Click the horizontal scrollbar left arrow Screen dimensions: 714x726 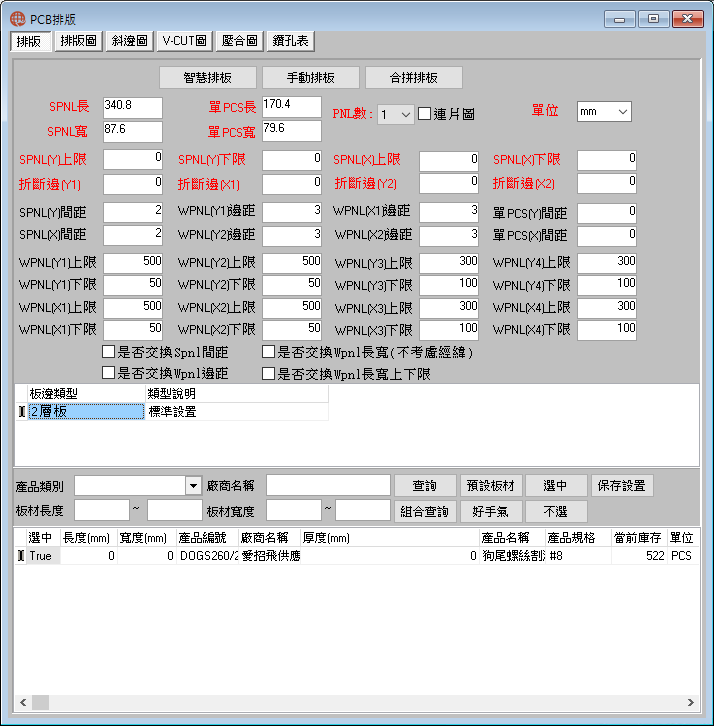(23, 702)
